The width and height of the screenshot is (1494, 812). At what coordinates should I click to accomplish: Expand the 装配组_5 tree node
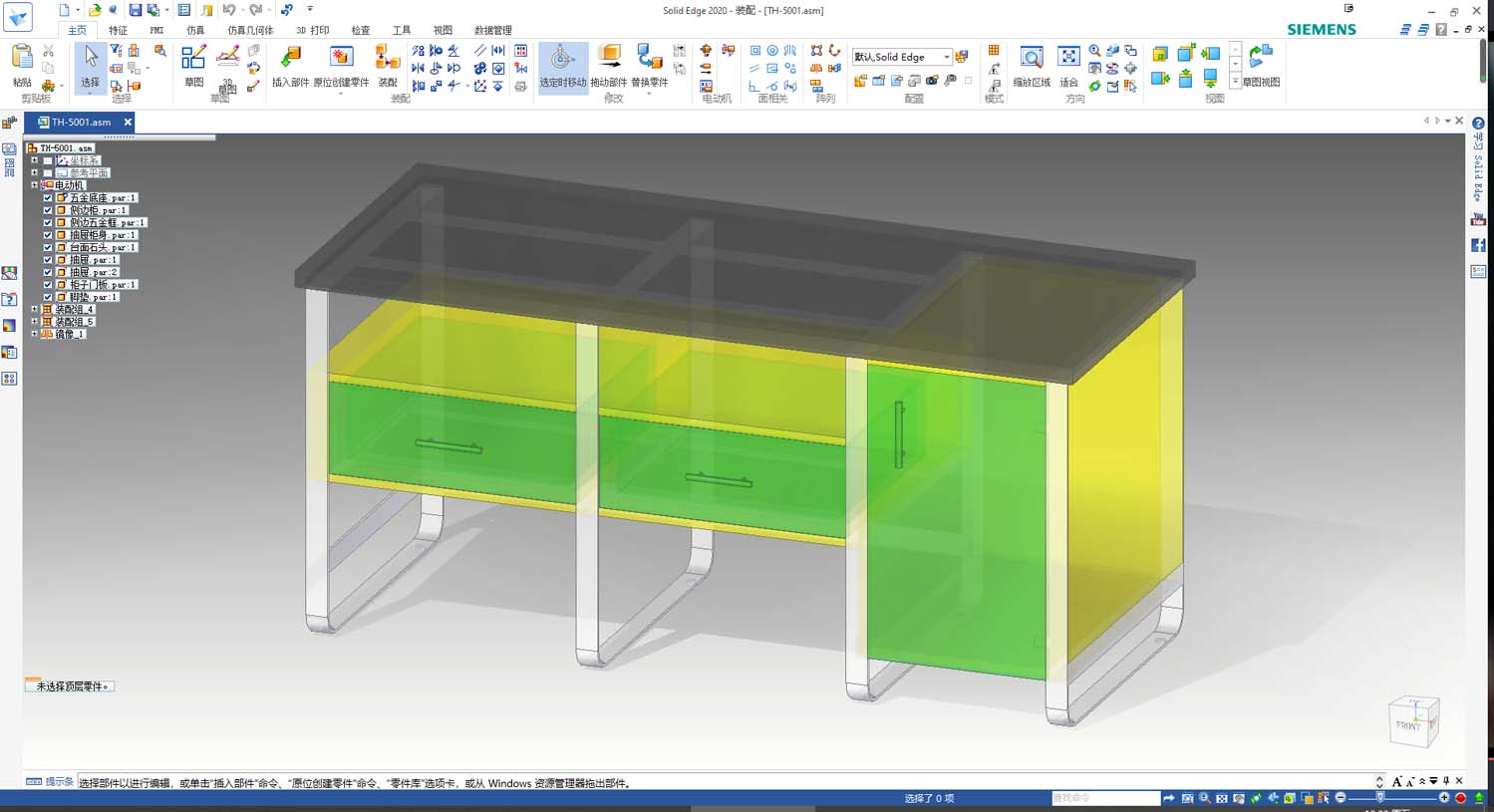coord(35,322)
